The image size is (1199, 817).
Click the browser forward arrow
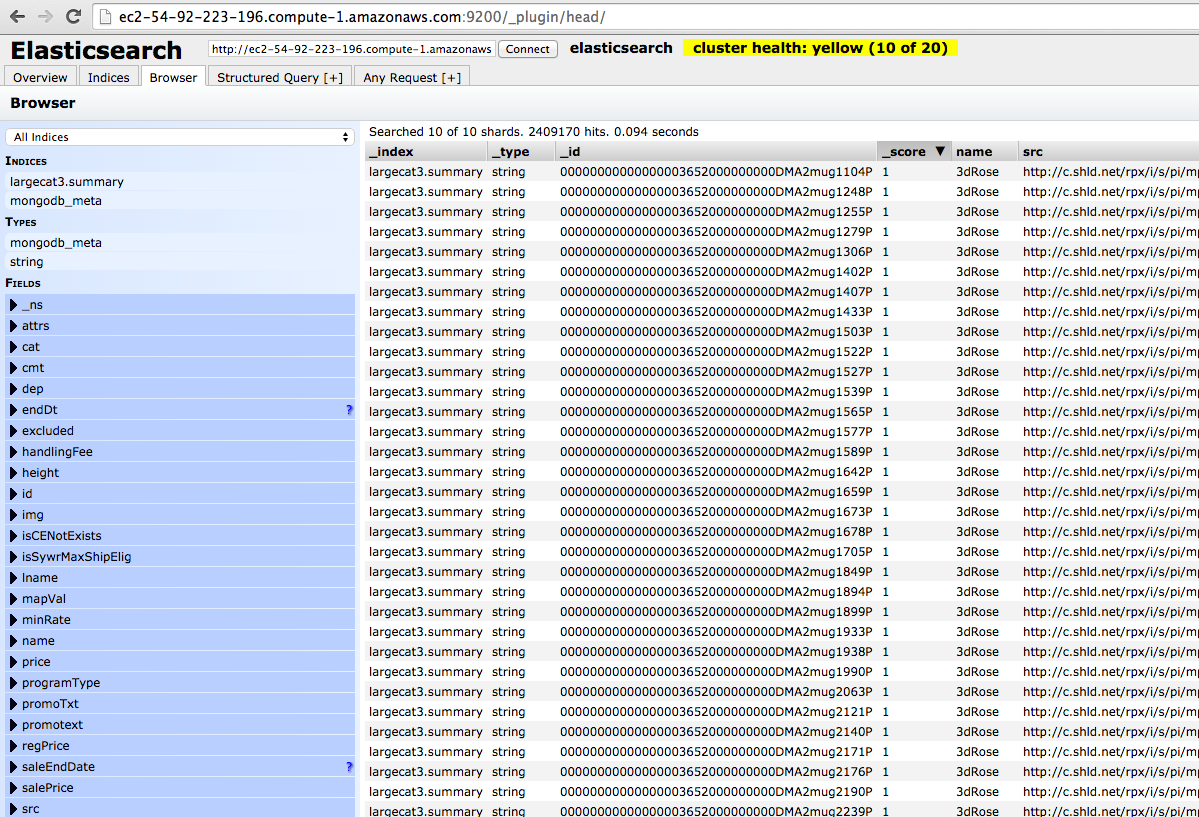click(x=45, y=16)
